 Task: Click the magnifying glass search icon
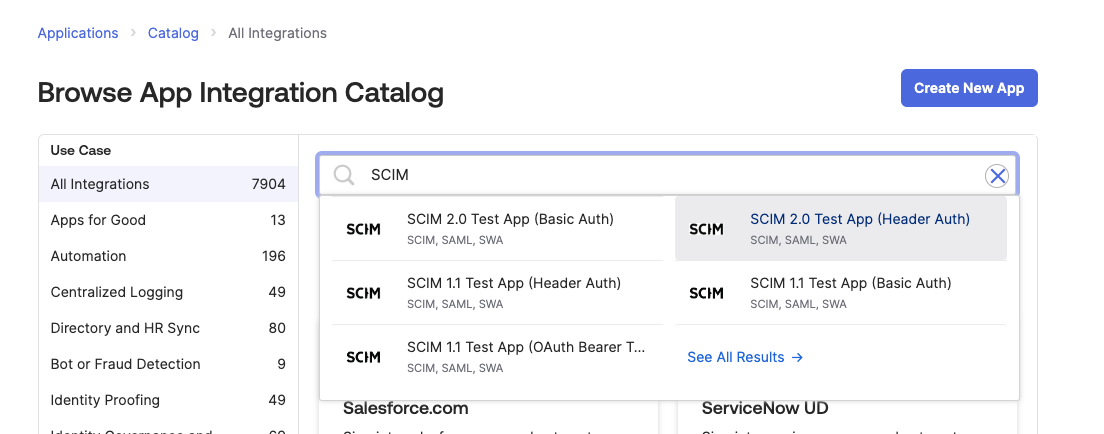pos(344,176)
